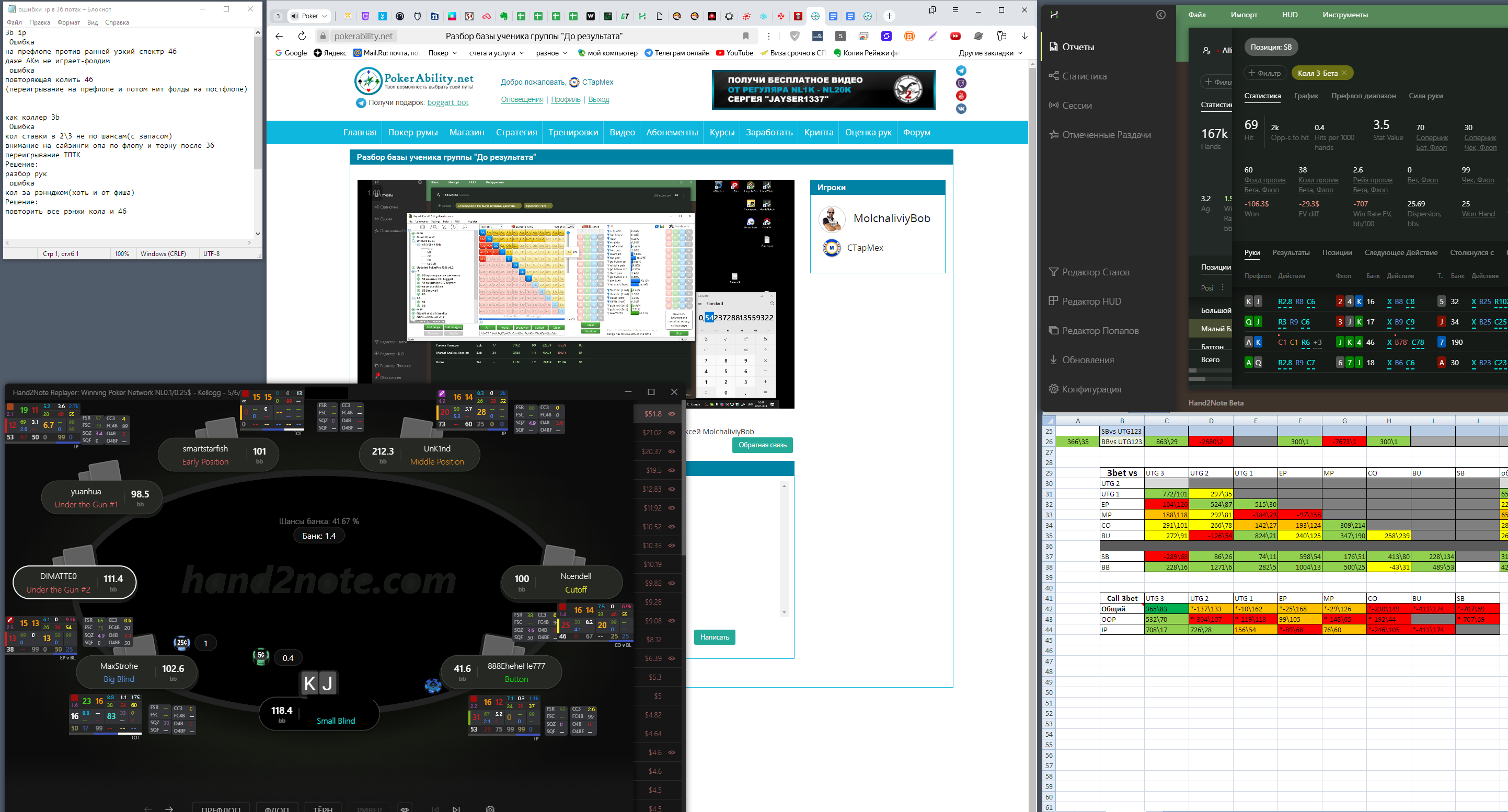This screenshot has width=1508, height=812.
Task: Open replayer settings gear icon
Action: click(491, 808)
